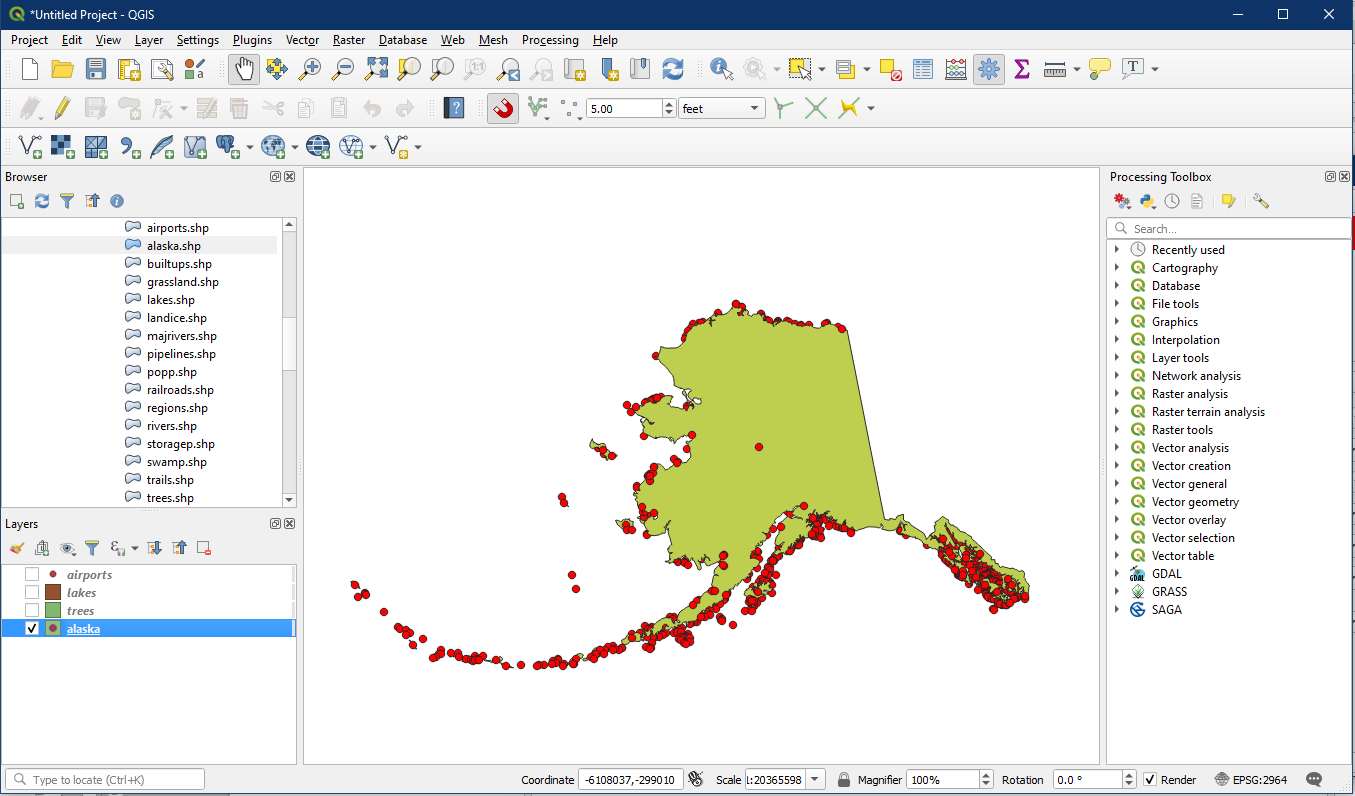Viewport: 1355px width, 796px height.
Task: Save the current project
Action: (96, 69)
